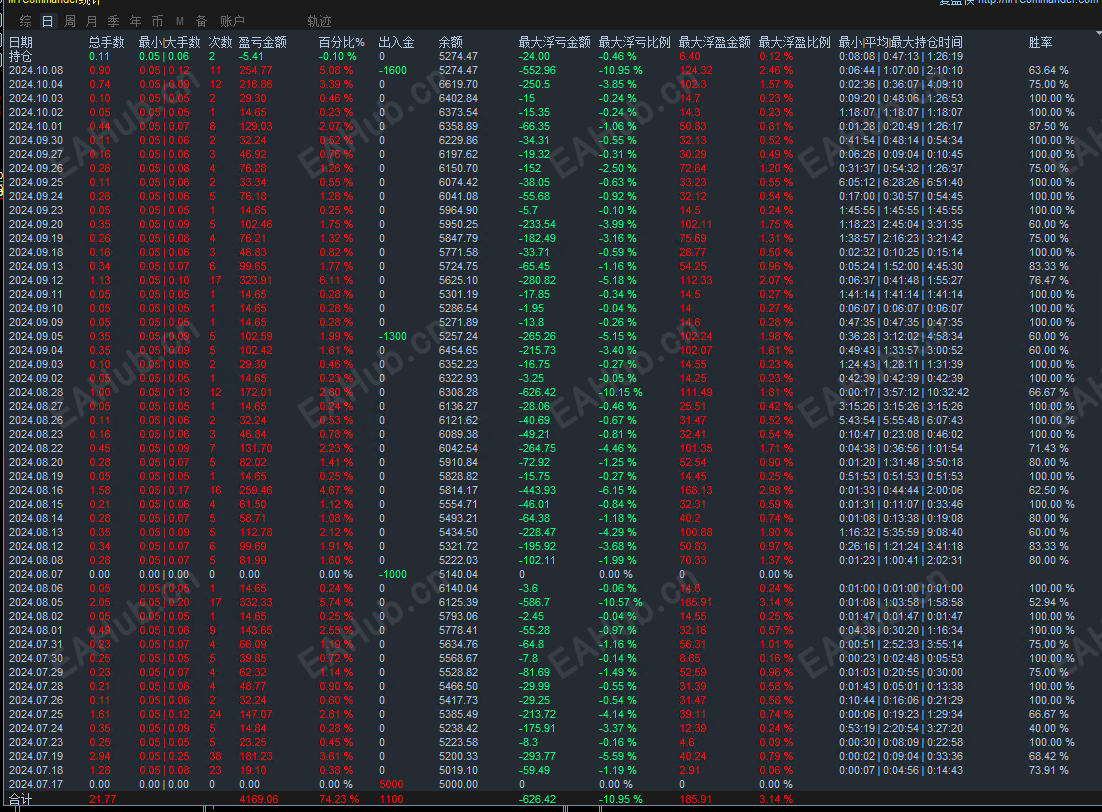Open the 备 tab
Image resolution: width=1102 pixels, height=812 pixels.
coord(202,21)
